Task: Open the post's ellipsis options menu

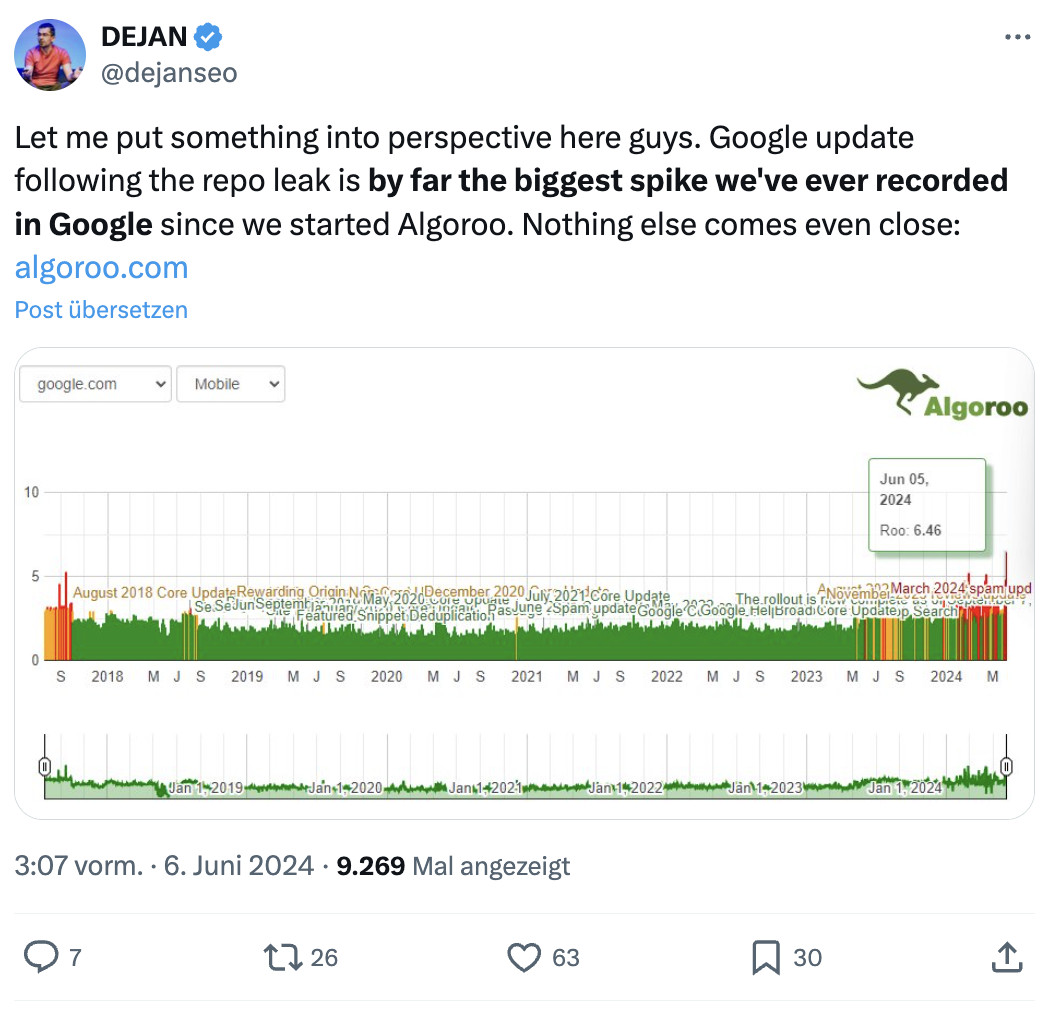Action: click(x=1017, y=36)
